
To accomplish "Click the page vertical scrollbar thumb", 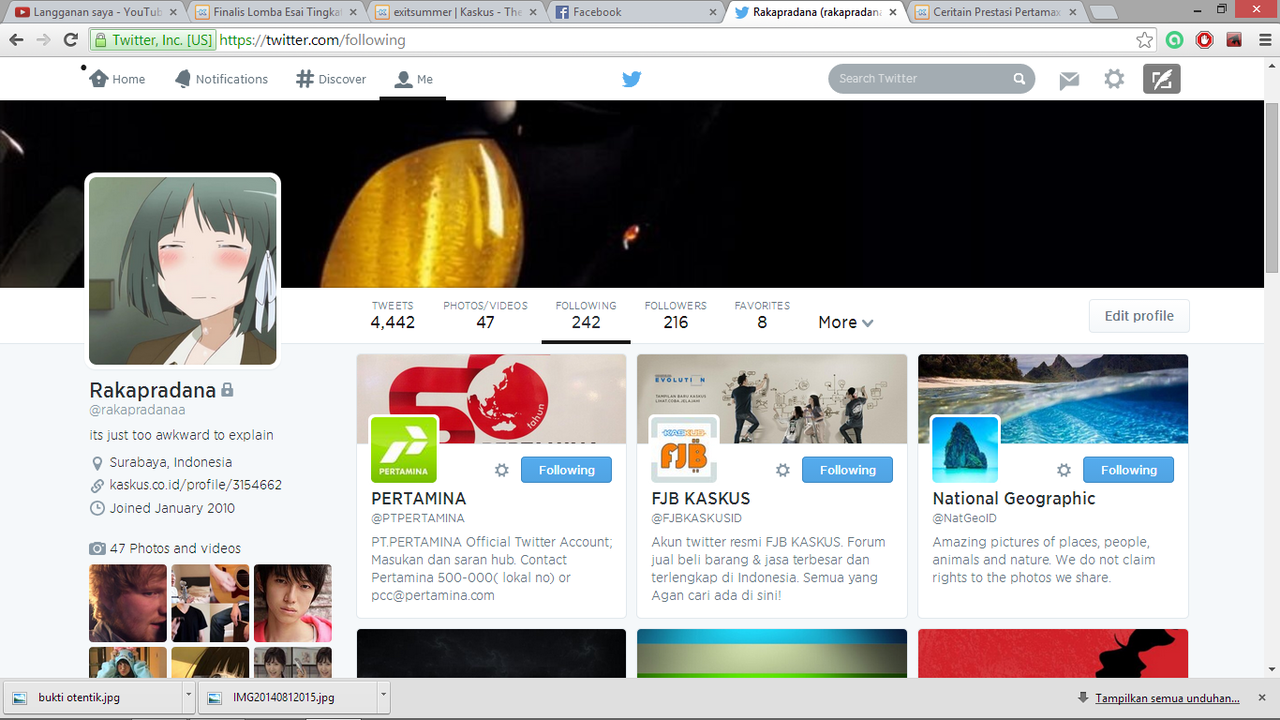I will coord(1272,187).
